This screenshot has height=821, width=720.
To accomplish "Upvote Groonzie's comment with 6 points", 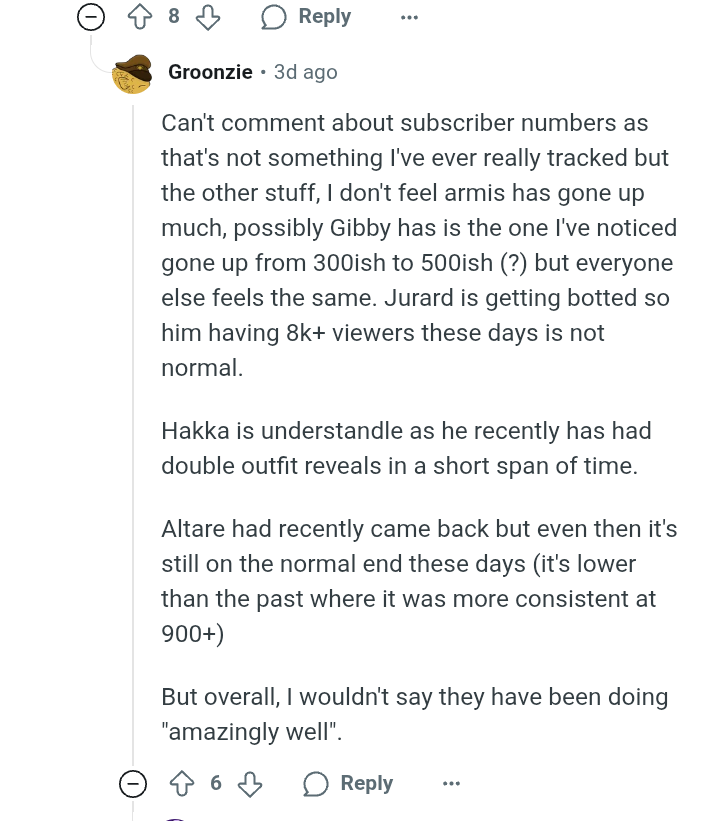I will click(181, 784).
